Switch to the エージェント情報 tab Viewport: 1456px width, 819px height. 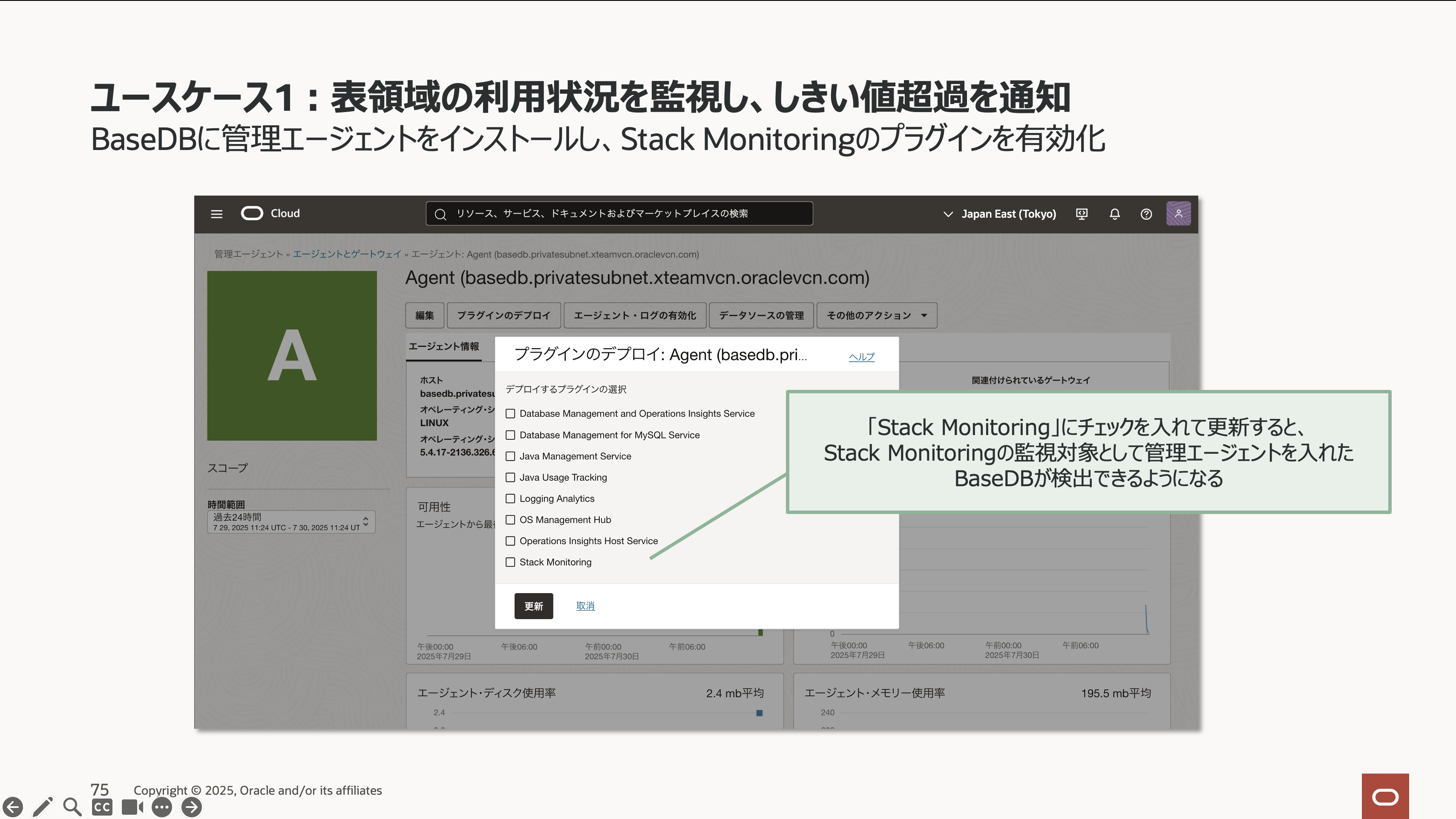pos(444,346)
